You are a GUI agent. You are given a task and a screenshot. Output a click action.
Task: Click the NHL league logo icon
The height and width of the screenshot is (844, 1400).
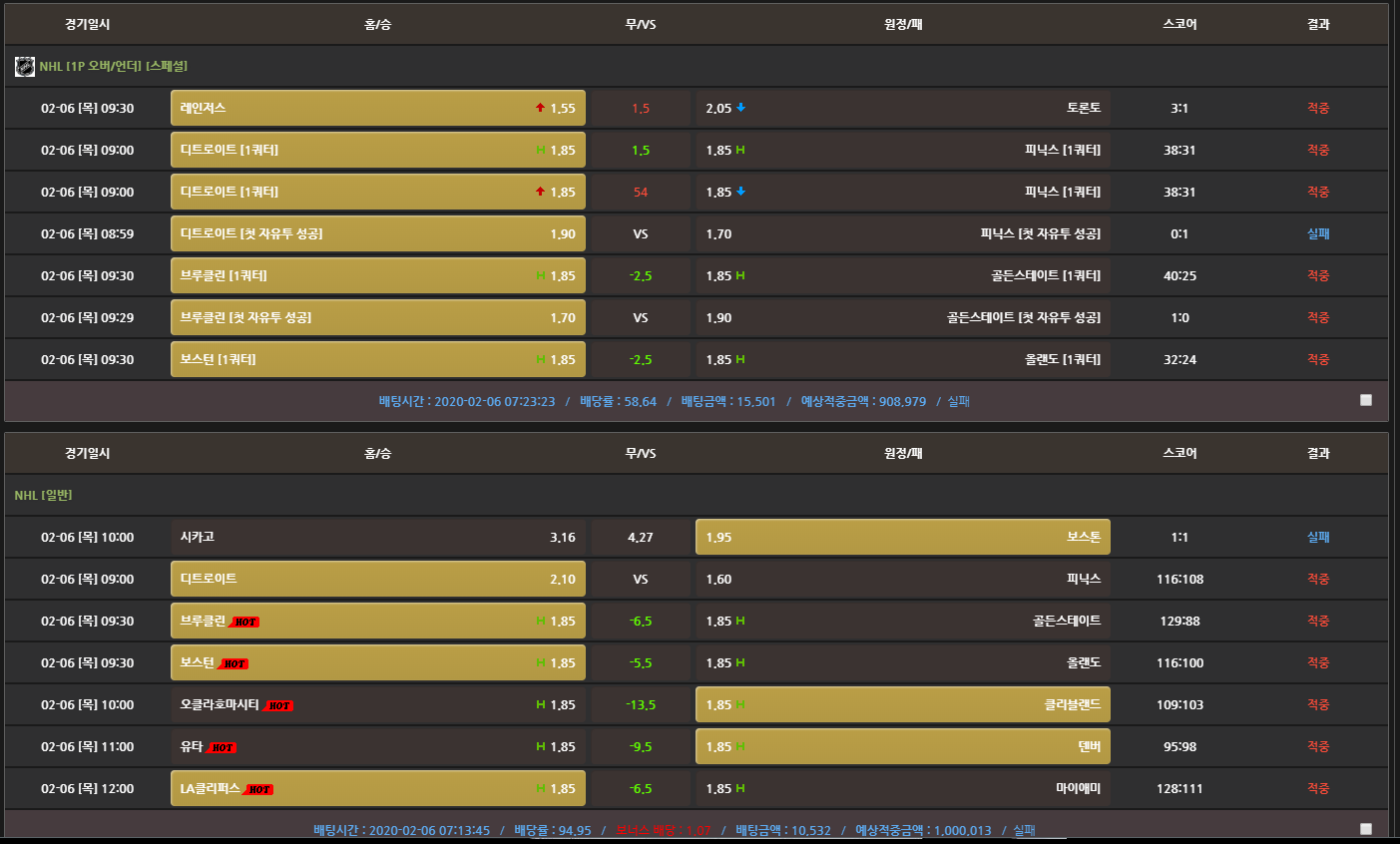(24, 67)
